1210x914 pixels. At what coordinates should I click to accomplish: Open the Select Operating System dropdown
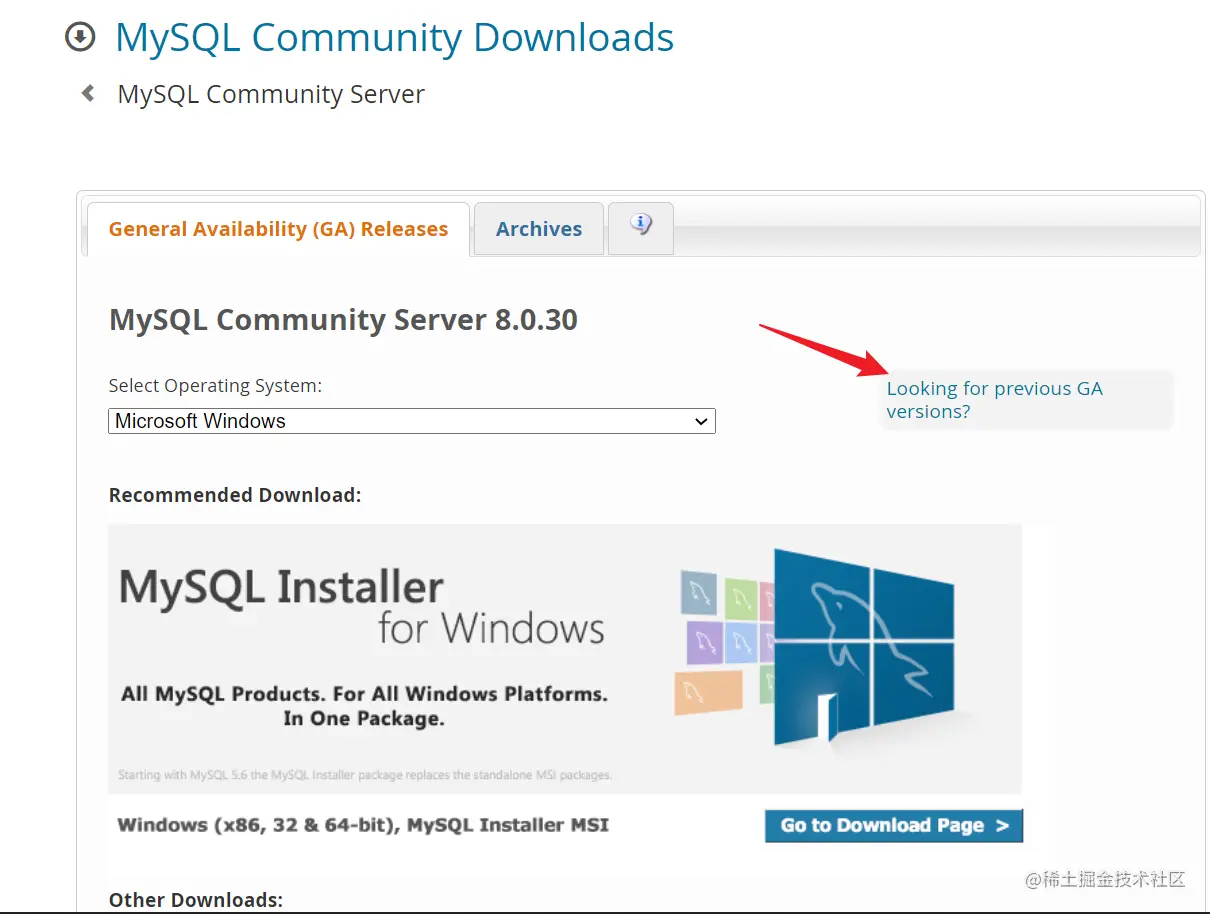(411, 421)
